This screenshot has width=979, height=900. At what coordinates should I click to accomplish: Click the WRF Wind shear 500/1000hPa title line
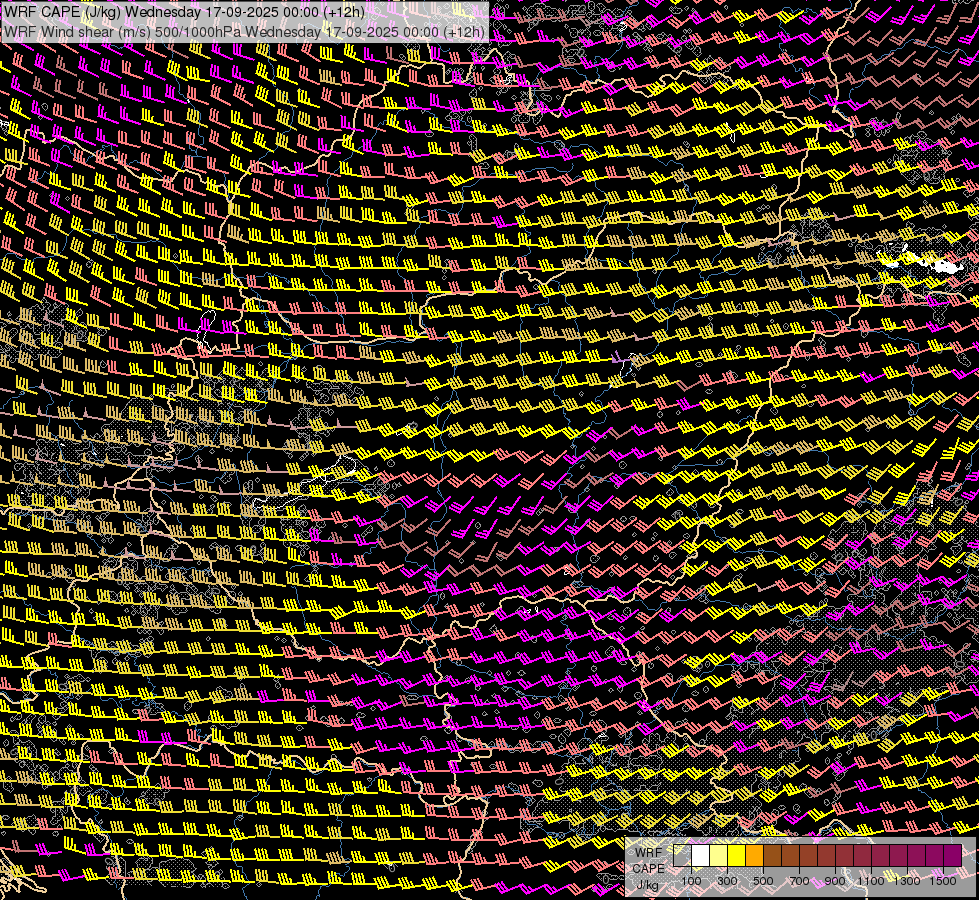244,32
